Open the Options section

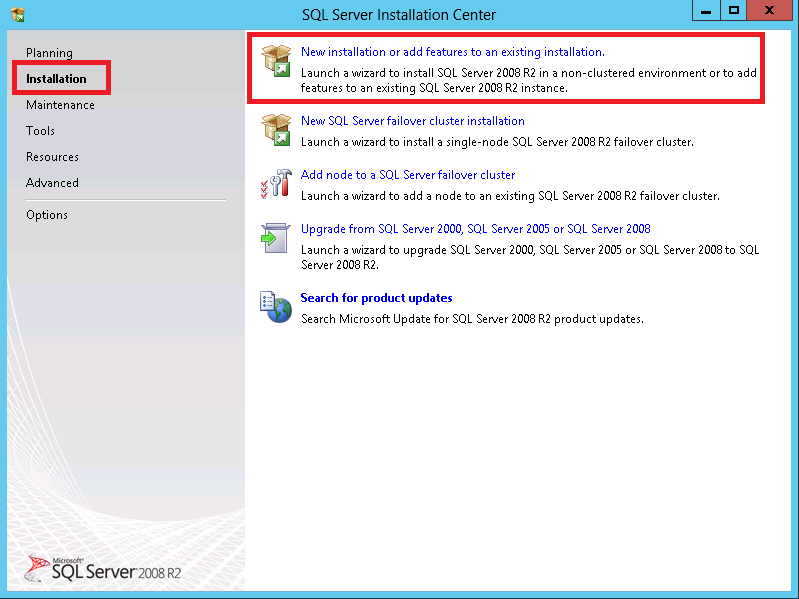[47, 215]
